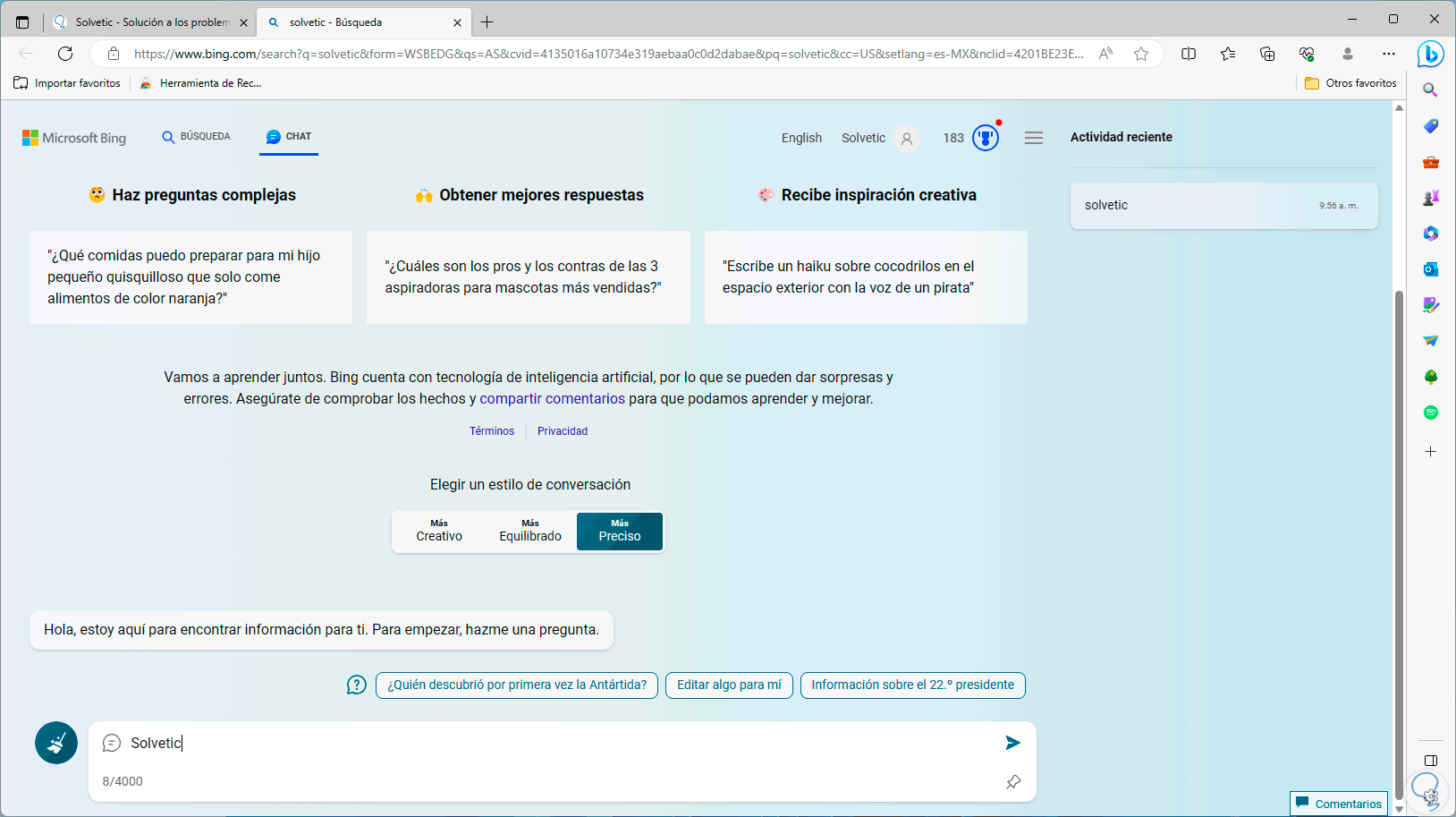The height and width of the screenshot is (817, 1456).
Task: View site information lock icon
Action: (x=114, y=54)
